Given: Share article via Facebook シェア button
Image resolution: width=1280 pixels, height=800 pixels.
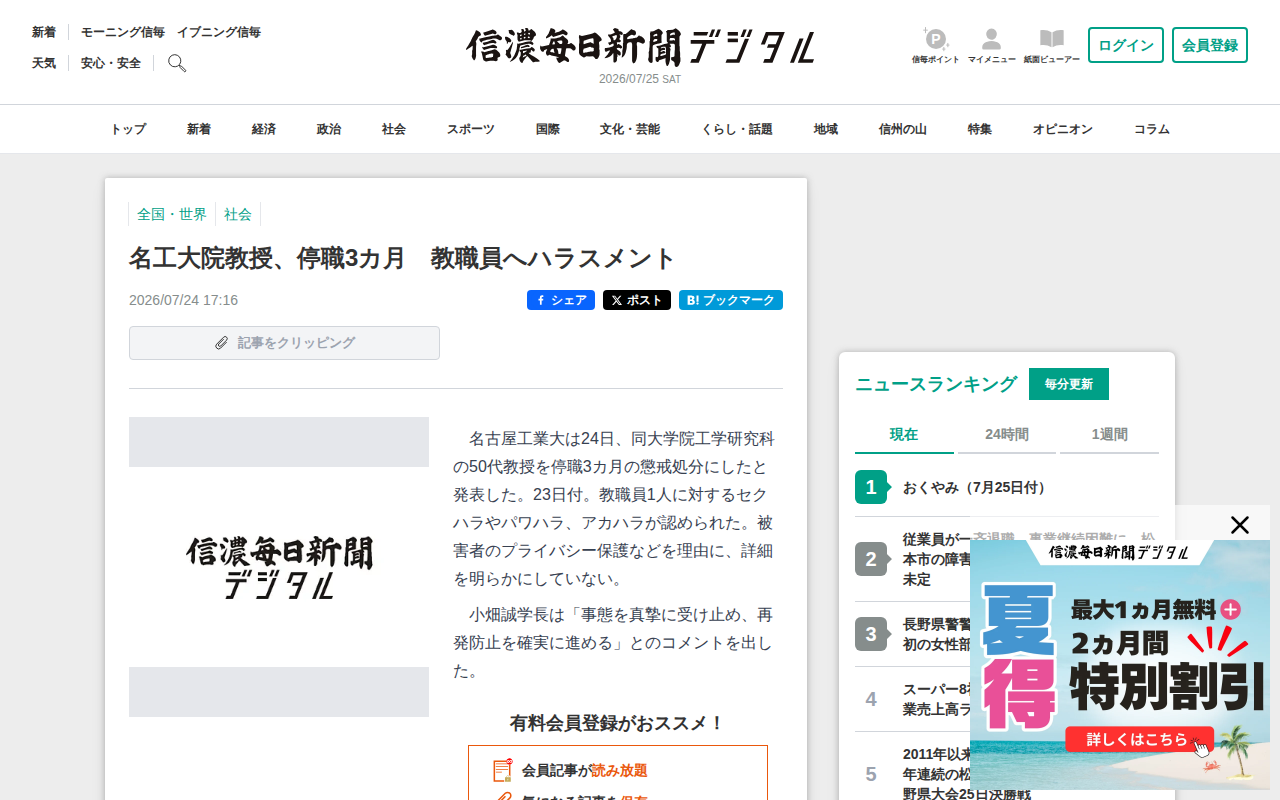Looking at the screenshot, I should 561,300.
